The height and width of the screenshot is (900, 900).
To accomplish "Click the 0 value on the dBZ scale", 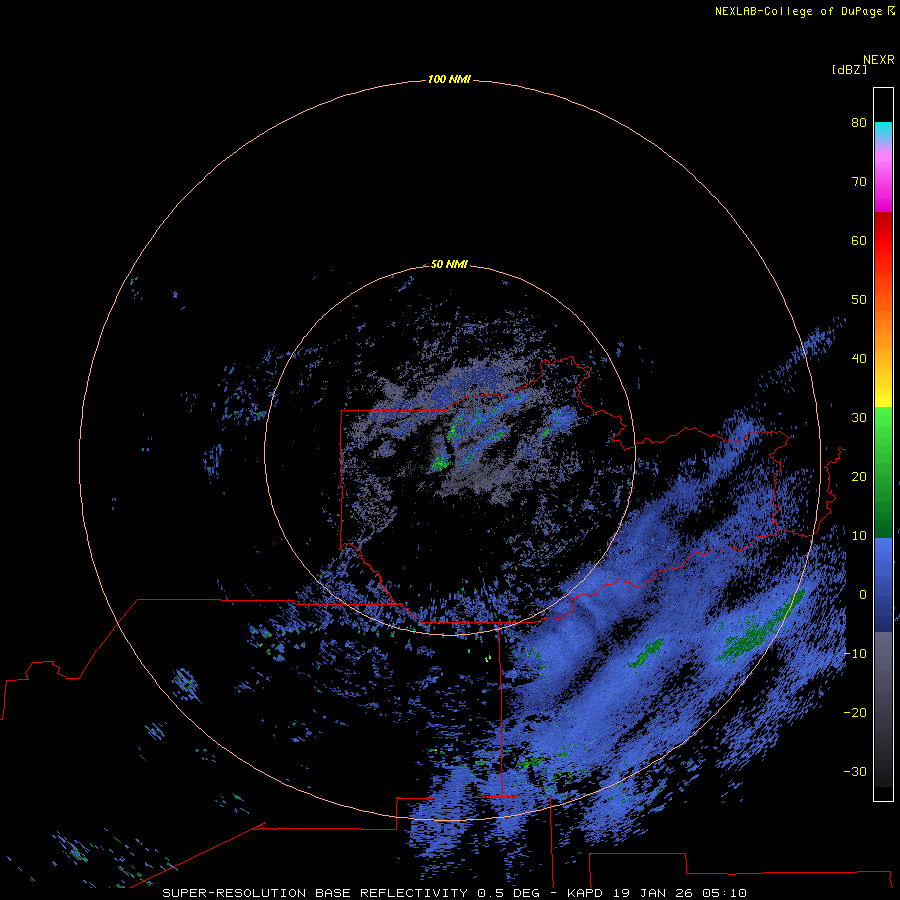I will (x=863, y=595).
